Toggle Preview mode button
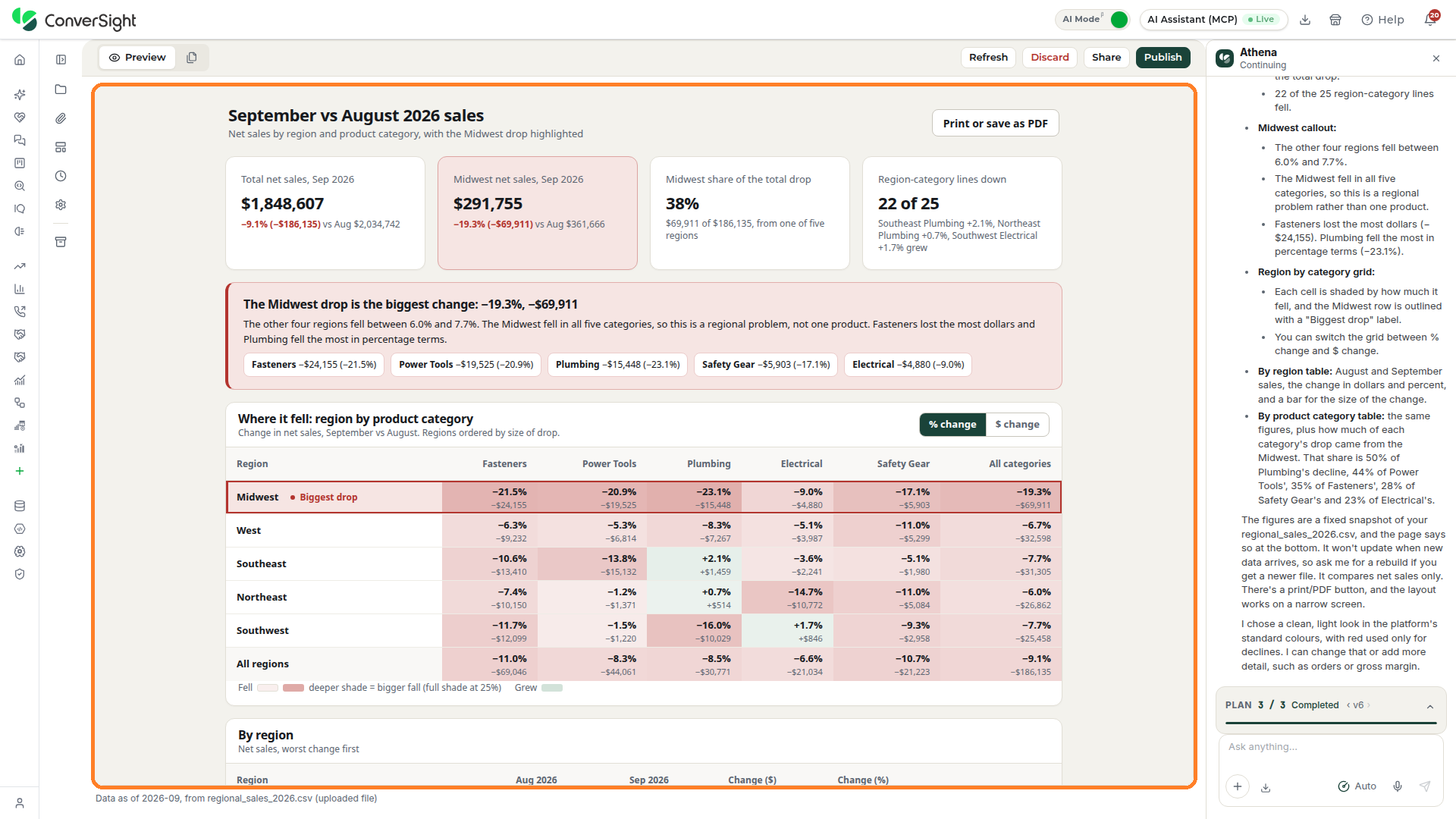The width and height of the screenshot is (1456, 819). click(x=137, y=58)
